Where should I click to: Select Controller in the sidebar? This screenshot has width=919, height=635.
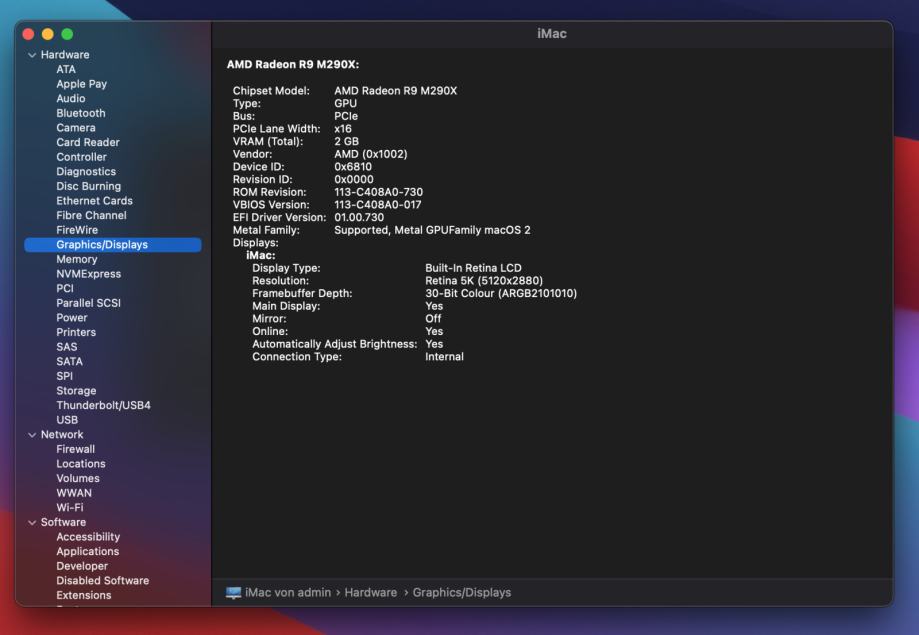pyautogui.click(x=81, y=157)
